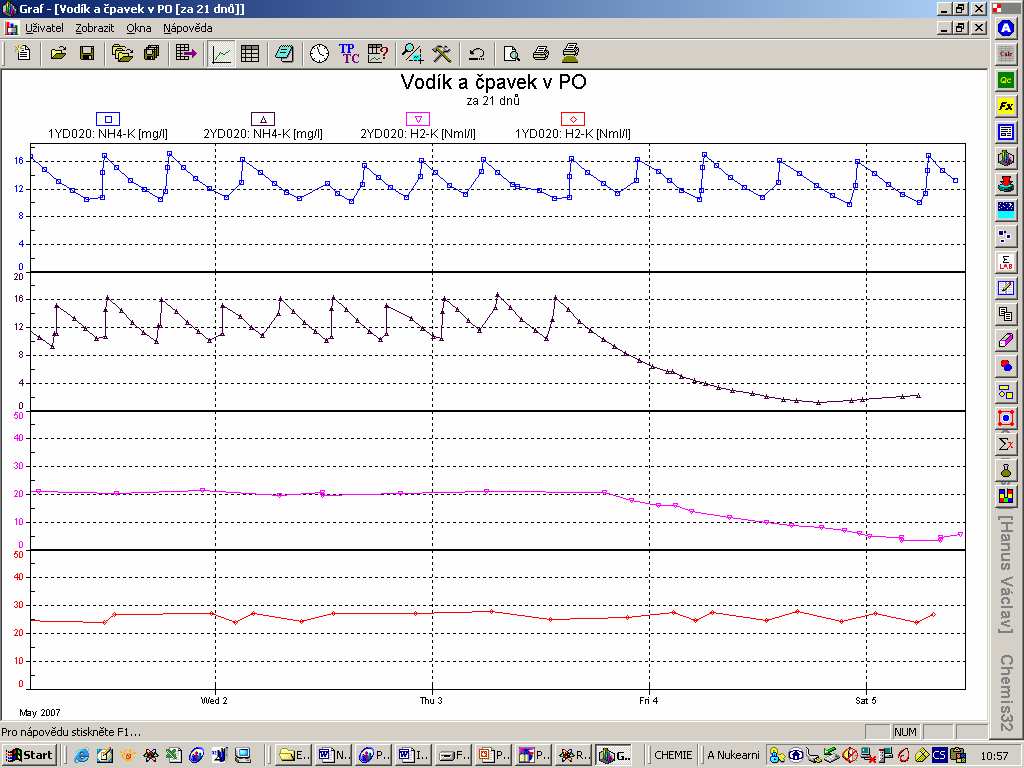
Task: Open a file with the yellow folder icon
Action: pos(59,53)
